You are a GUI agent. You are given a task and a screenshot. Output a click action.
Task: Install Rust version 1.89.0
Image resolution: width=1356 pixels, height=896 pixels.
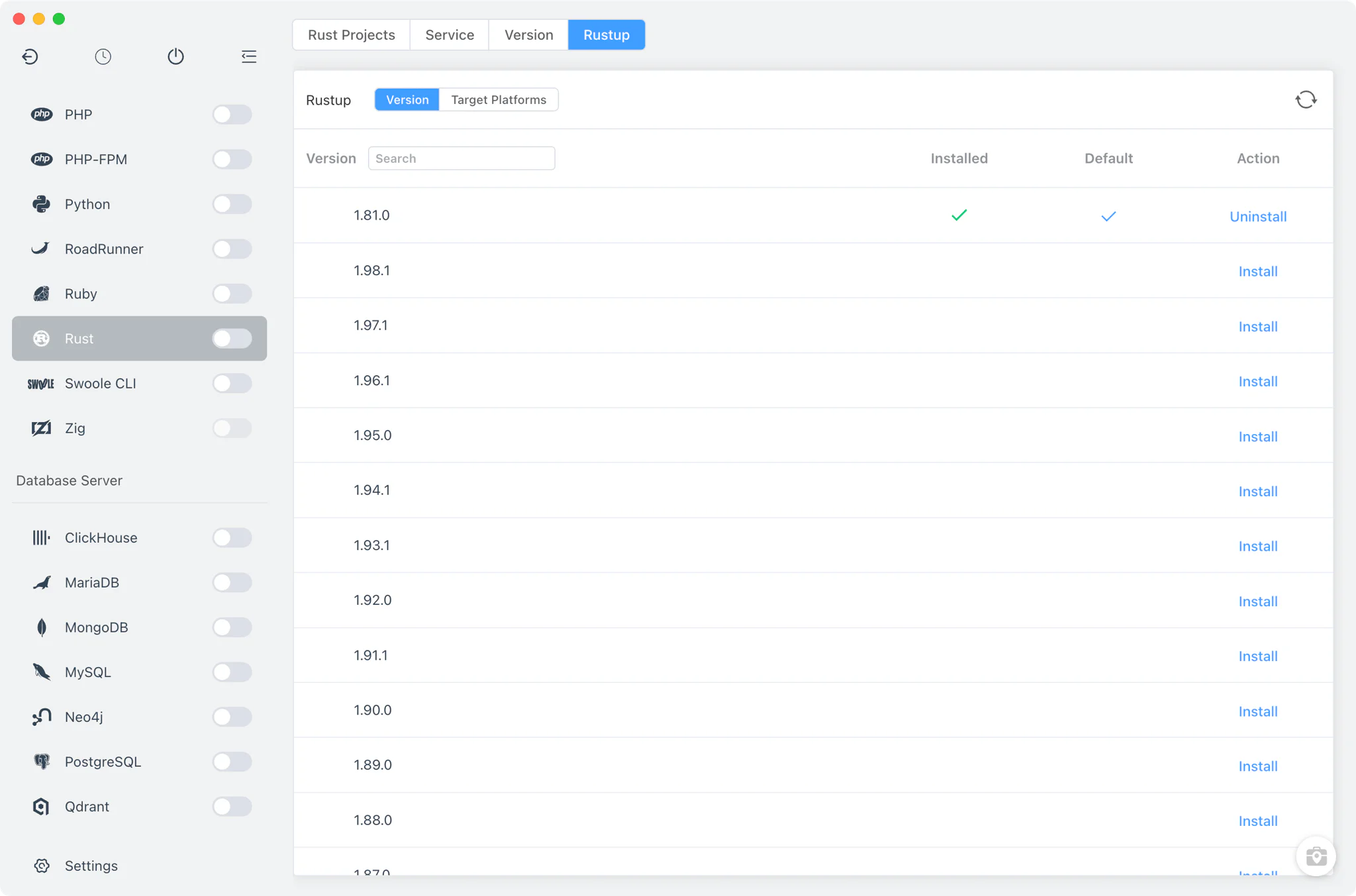click(x=1258, y=766)
